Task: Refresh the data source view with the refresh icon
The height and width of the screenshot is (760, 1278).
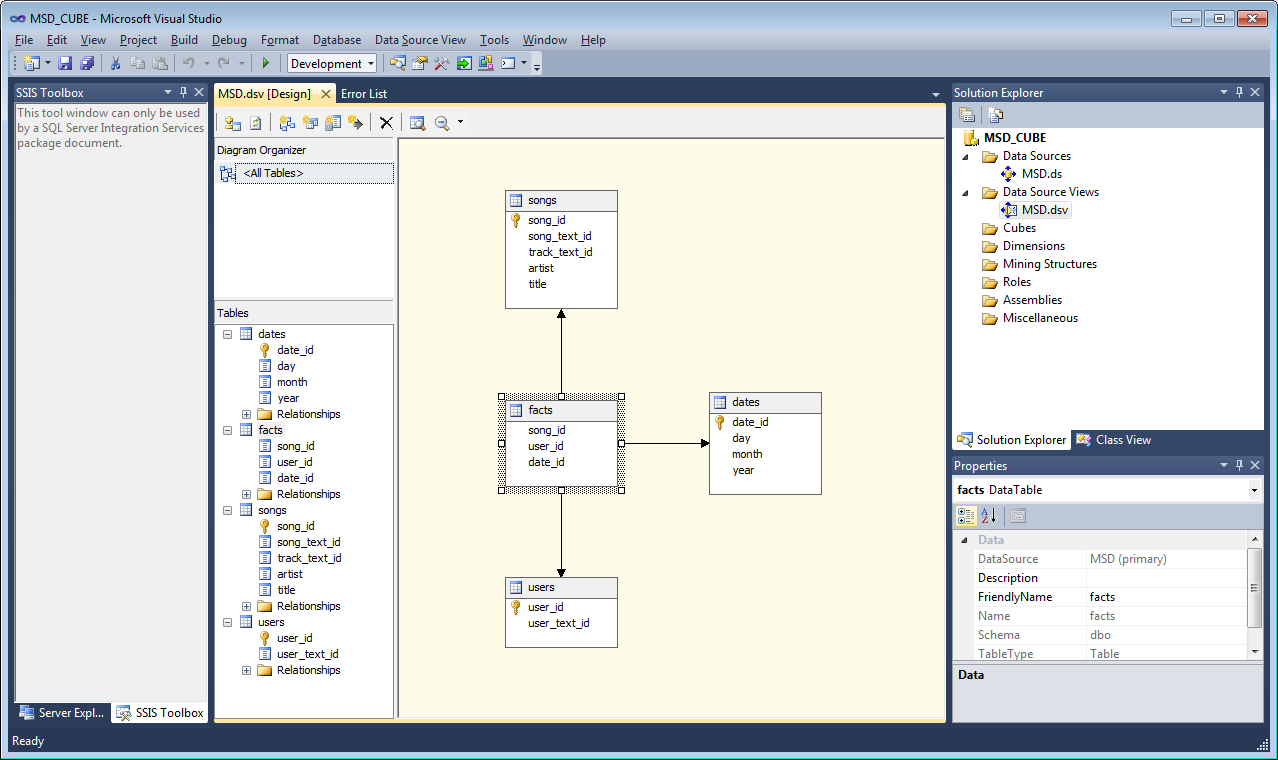Action: 256,123
